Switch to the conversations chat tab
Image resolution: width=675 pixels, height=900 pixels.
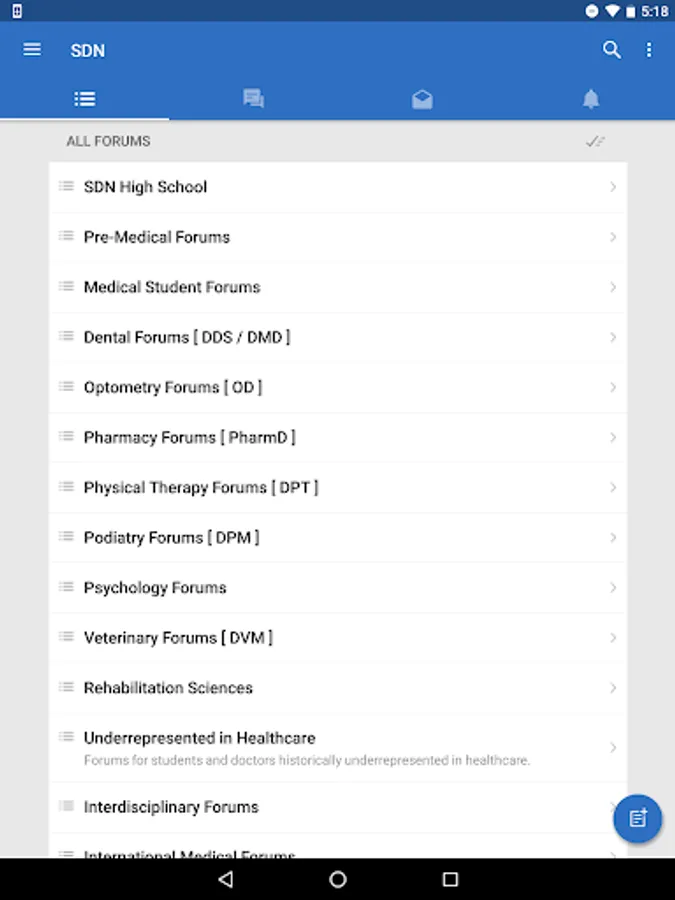pyautogui.click(x=253, y=98)
